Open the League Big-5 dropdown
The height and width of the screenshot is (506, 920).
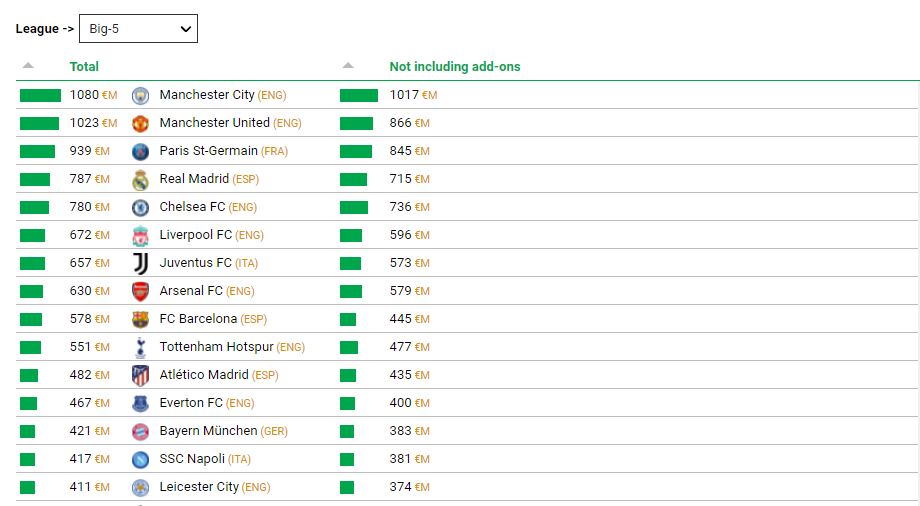pos(138,29)
